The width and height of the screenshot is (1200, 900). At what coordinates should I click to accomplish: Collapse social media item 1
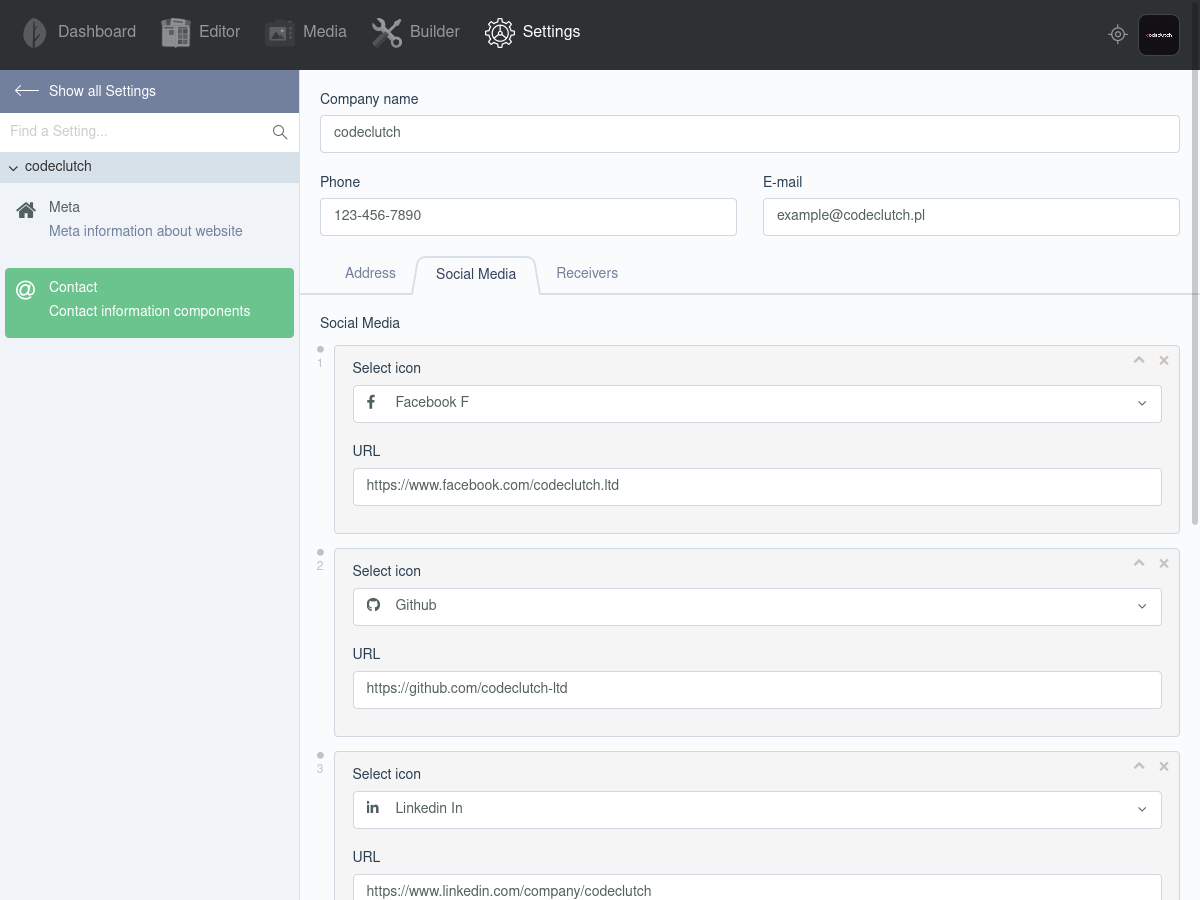pyautogui.click(x=1139, y=360)
